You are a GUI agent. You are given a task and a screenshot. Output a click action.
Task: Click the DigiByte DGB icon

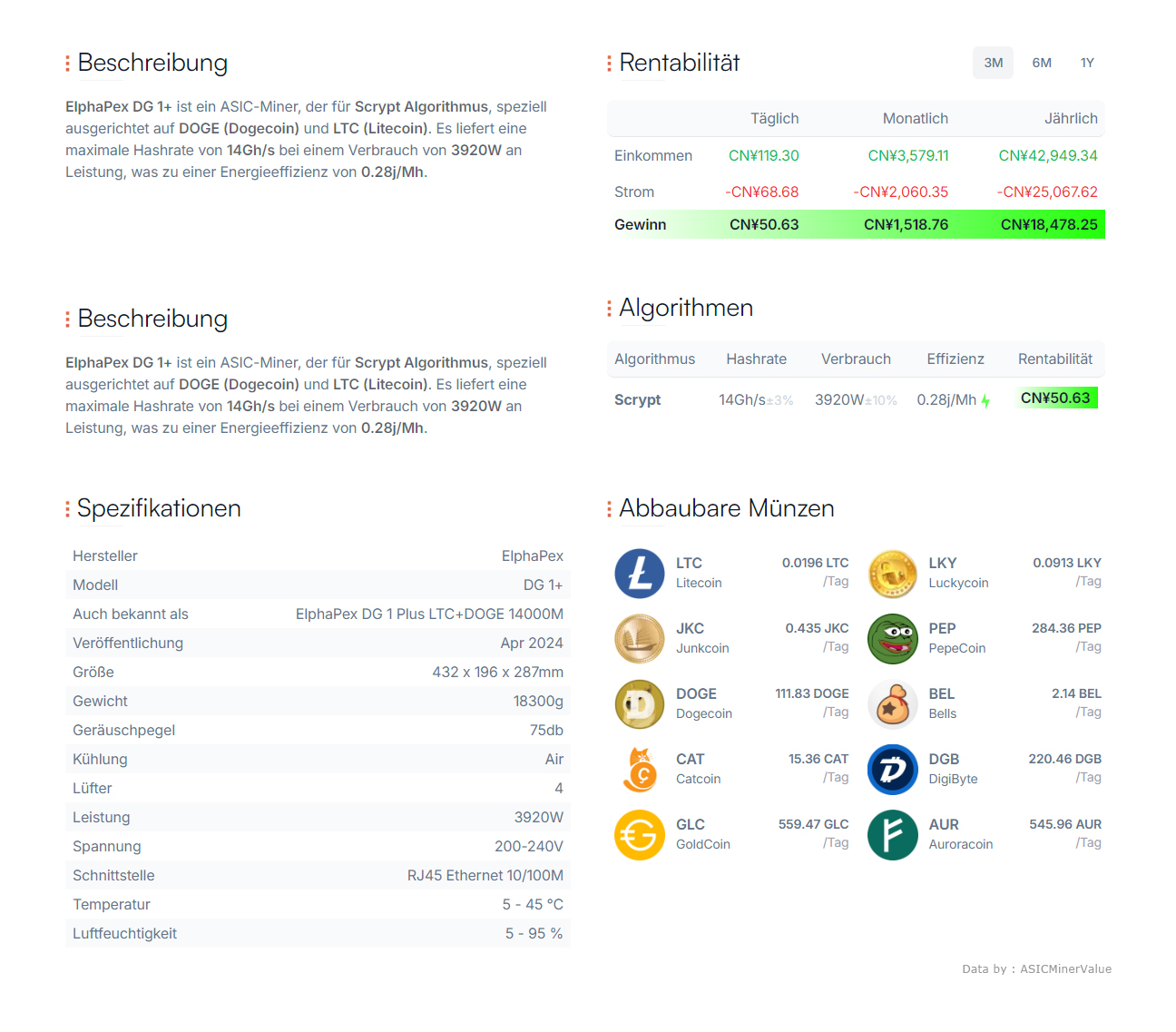tap(893, 770)
